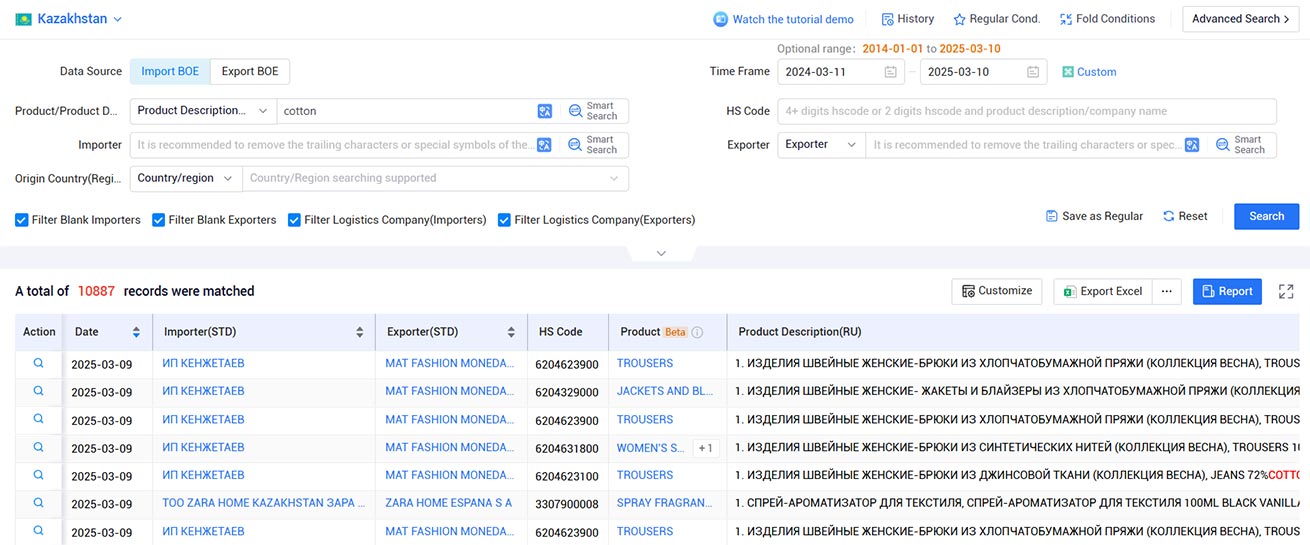Open Exporter type dropdown
Screen dimensions: 1310x545
[821, 145]
